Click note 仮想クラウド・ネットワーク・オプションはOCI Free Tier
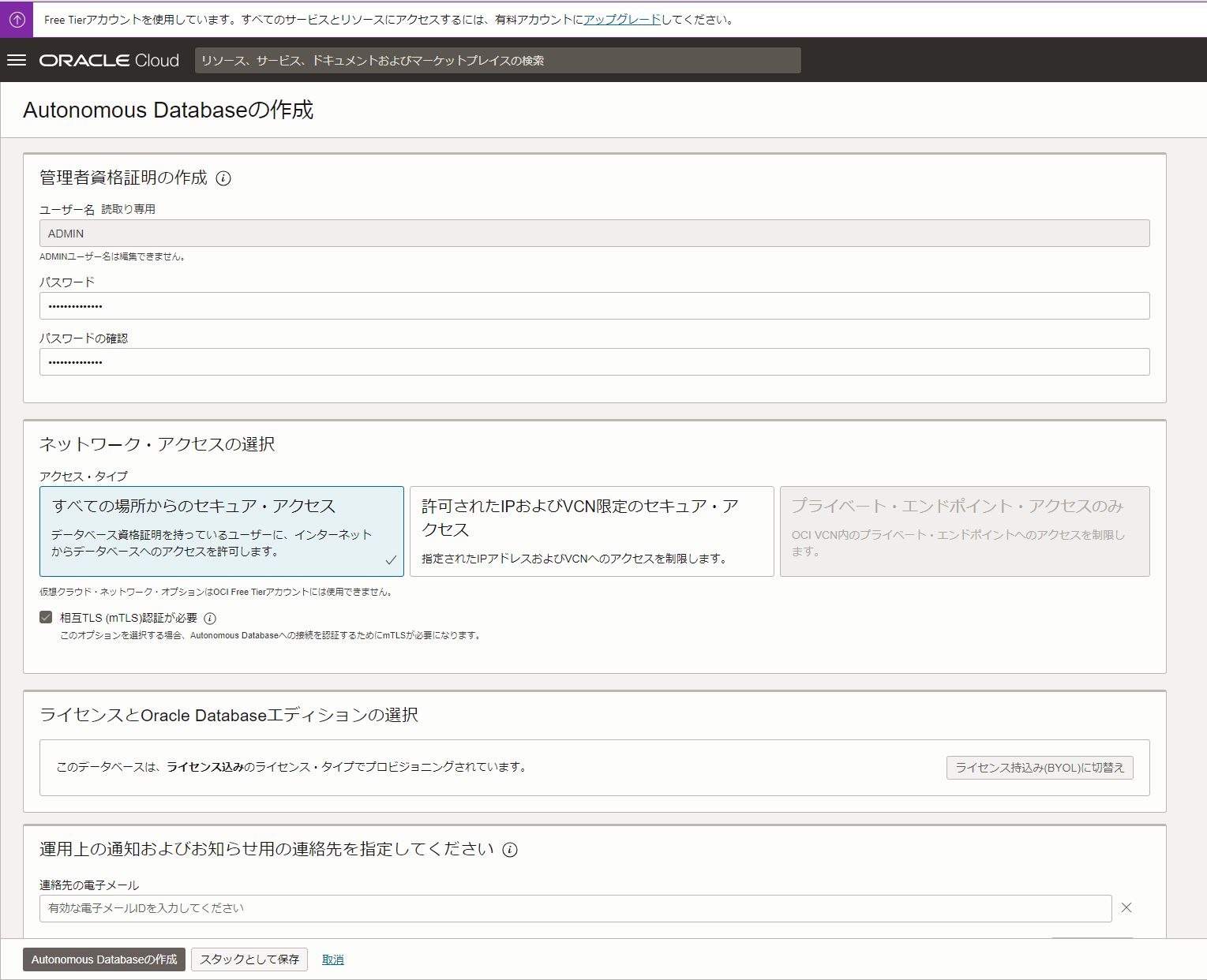 (216, 592)
